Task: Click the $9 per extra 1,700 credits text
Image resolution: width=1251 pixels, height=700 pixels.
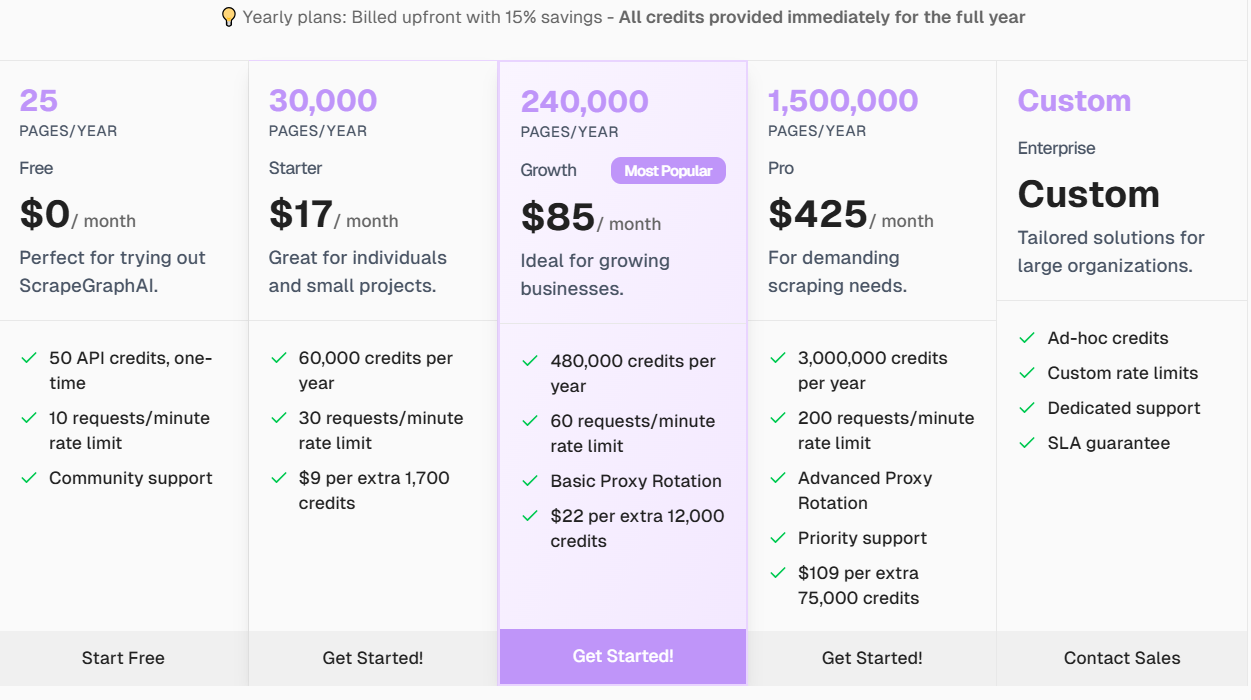Action: (374, 490)
